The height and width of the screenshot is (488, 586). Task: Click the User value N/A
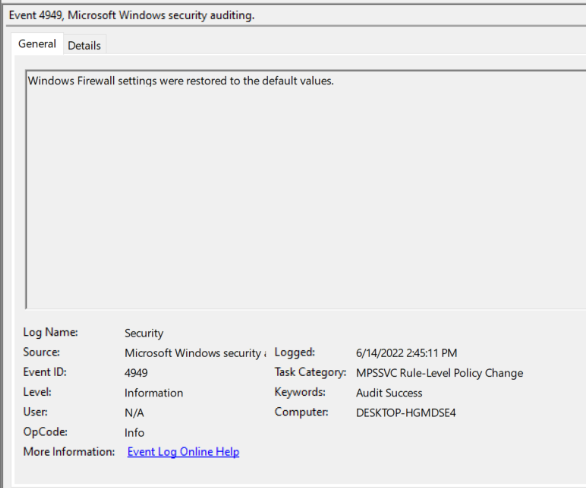click(134, 413)
